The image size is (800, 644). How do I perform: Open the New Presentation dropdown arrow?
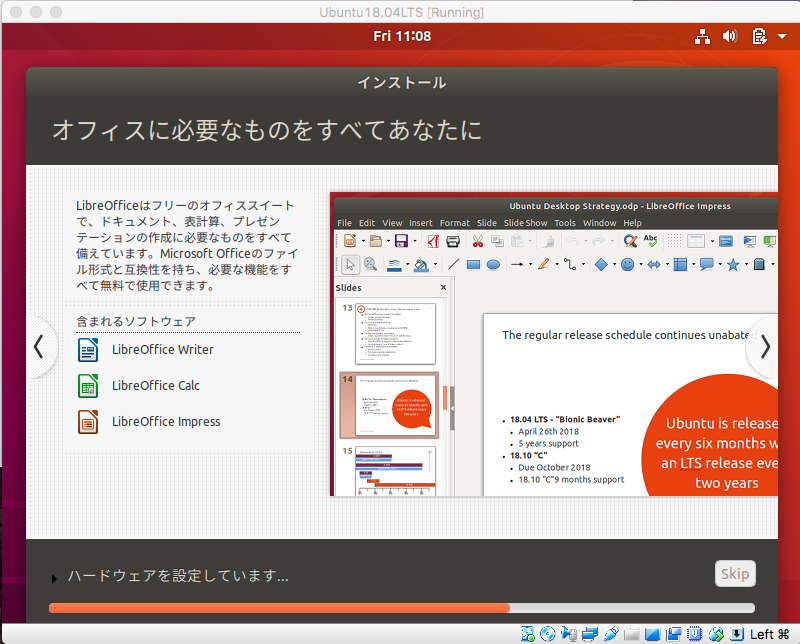363,241
